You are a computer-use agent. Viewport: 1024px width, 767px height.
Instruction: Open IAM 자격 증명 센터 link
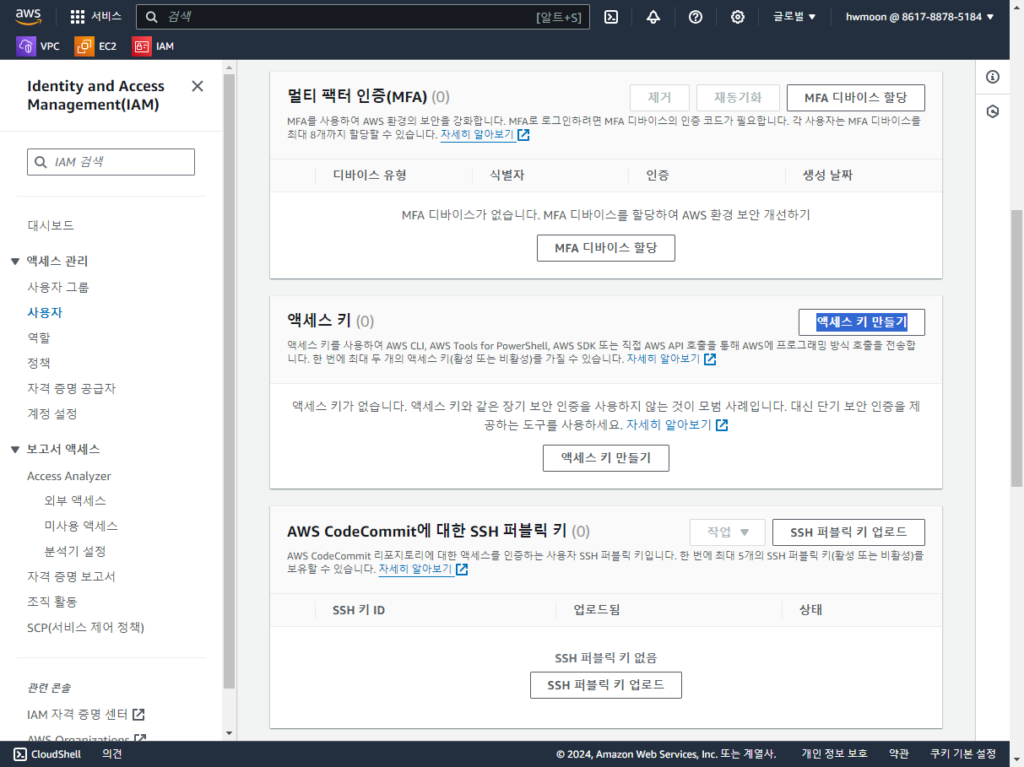pyautogui.click(x=77, y=715)
